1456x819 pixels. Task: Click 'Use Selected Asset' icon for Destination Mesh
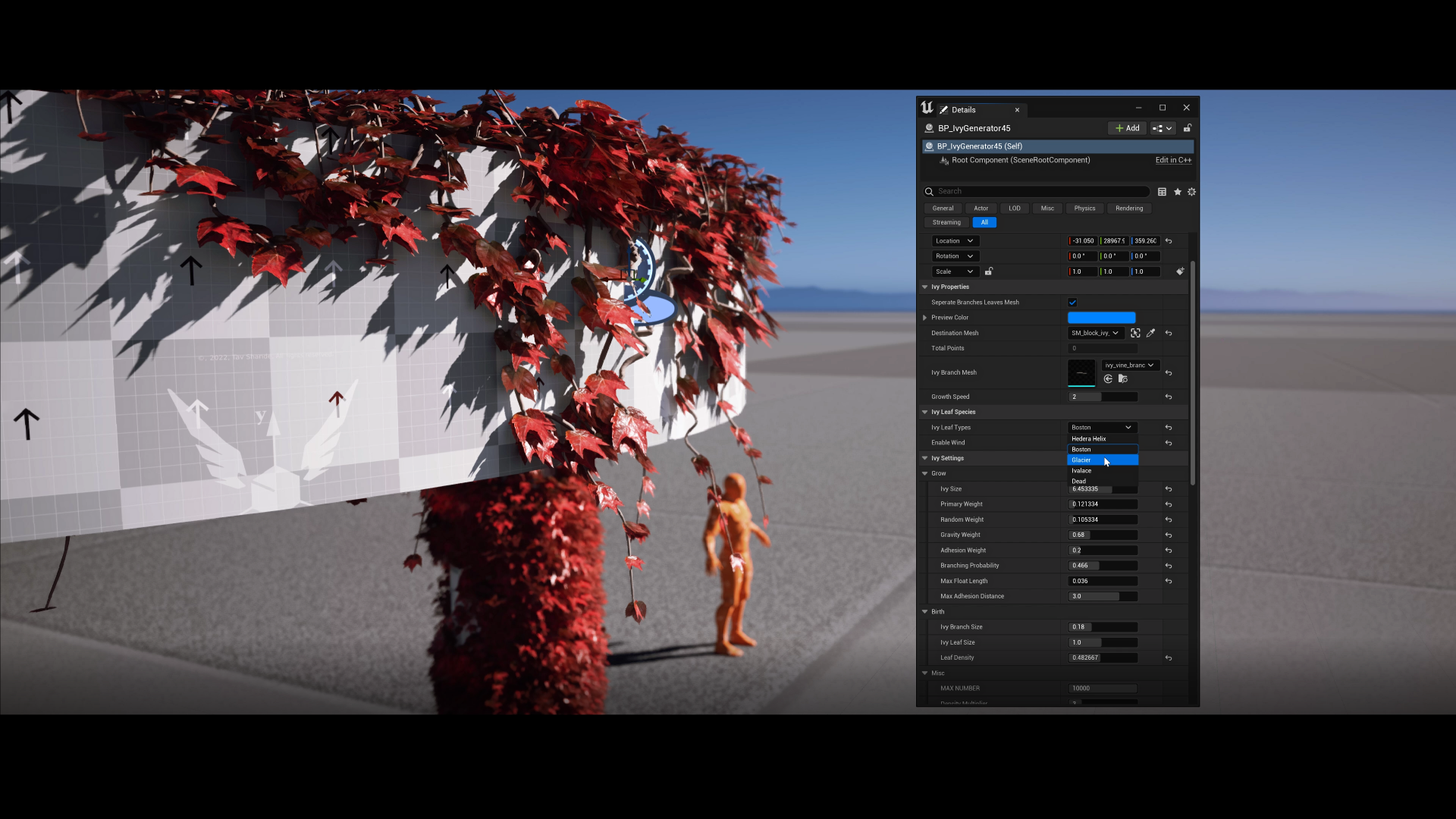point(1134,333)
